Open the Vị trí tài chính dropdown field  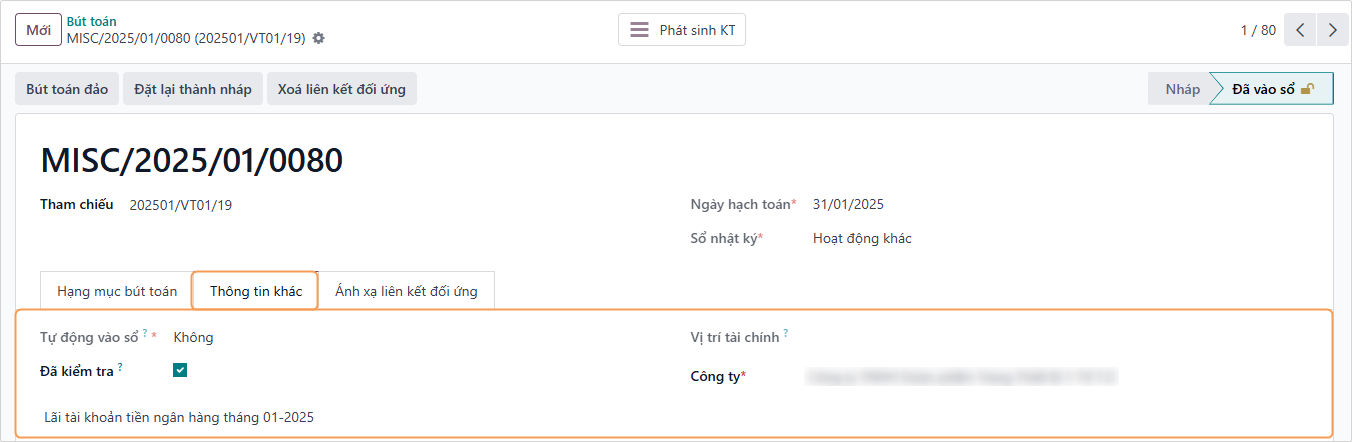[1000, 337]
